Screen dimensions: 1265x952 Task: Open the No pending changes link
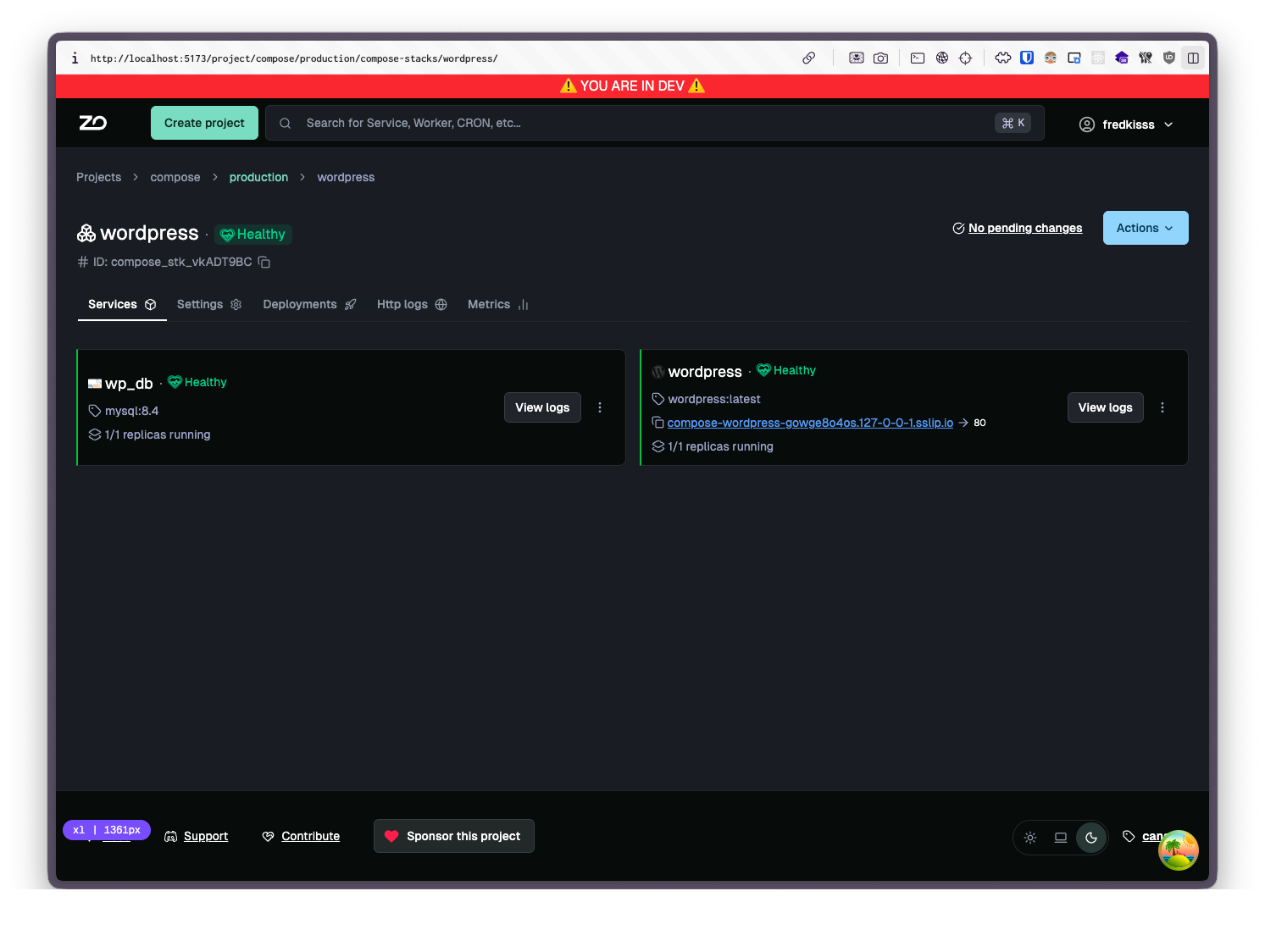pos(1025,228)
